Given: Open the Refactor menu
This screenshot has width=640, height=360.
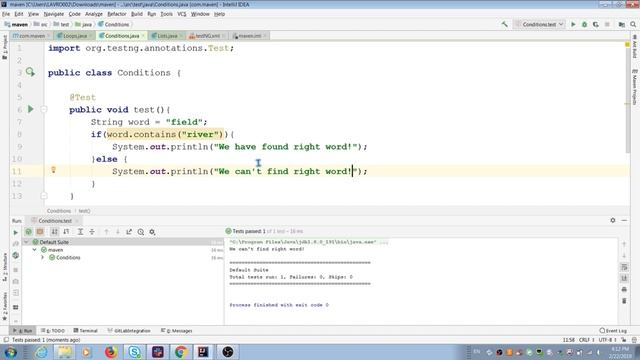Looking at the screenshot, I should [117, 14].
